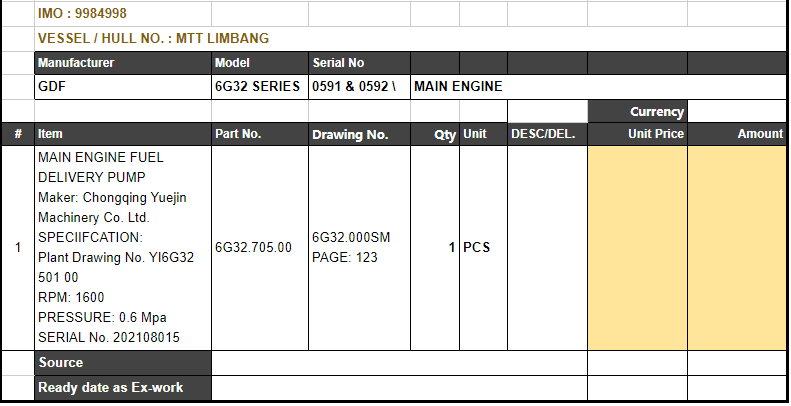Select the Manufacturer header cell
Image resolution: width=791 pixels, height=406 pixels.
(122, 63)
